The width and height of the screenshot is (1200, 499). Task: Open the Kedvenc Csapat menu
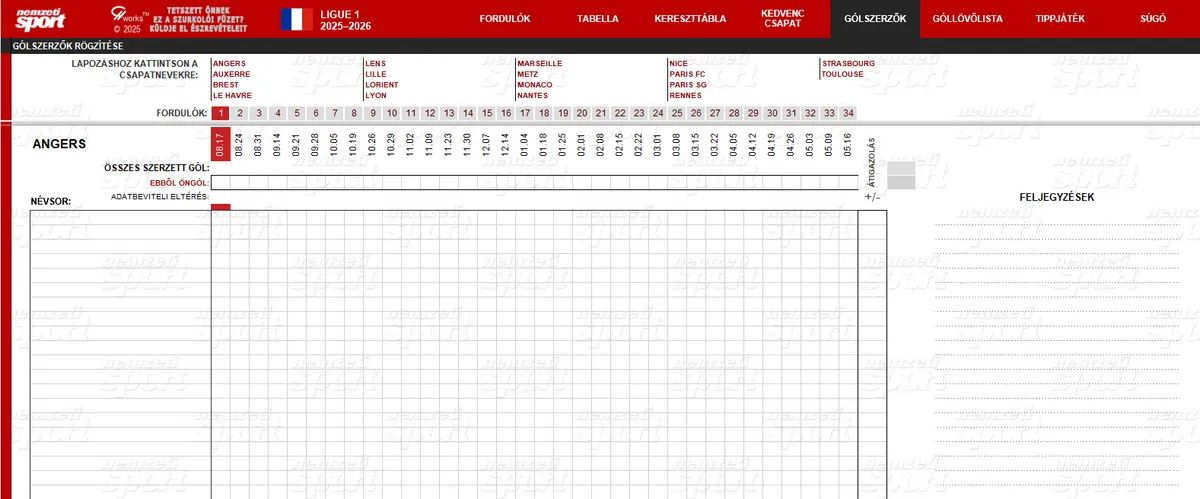pos(782,18)
